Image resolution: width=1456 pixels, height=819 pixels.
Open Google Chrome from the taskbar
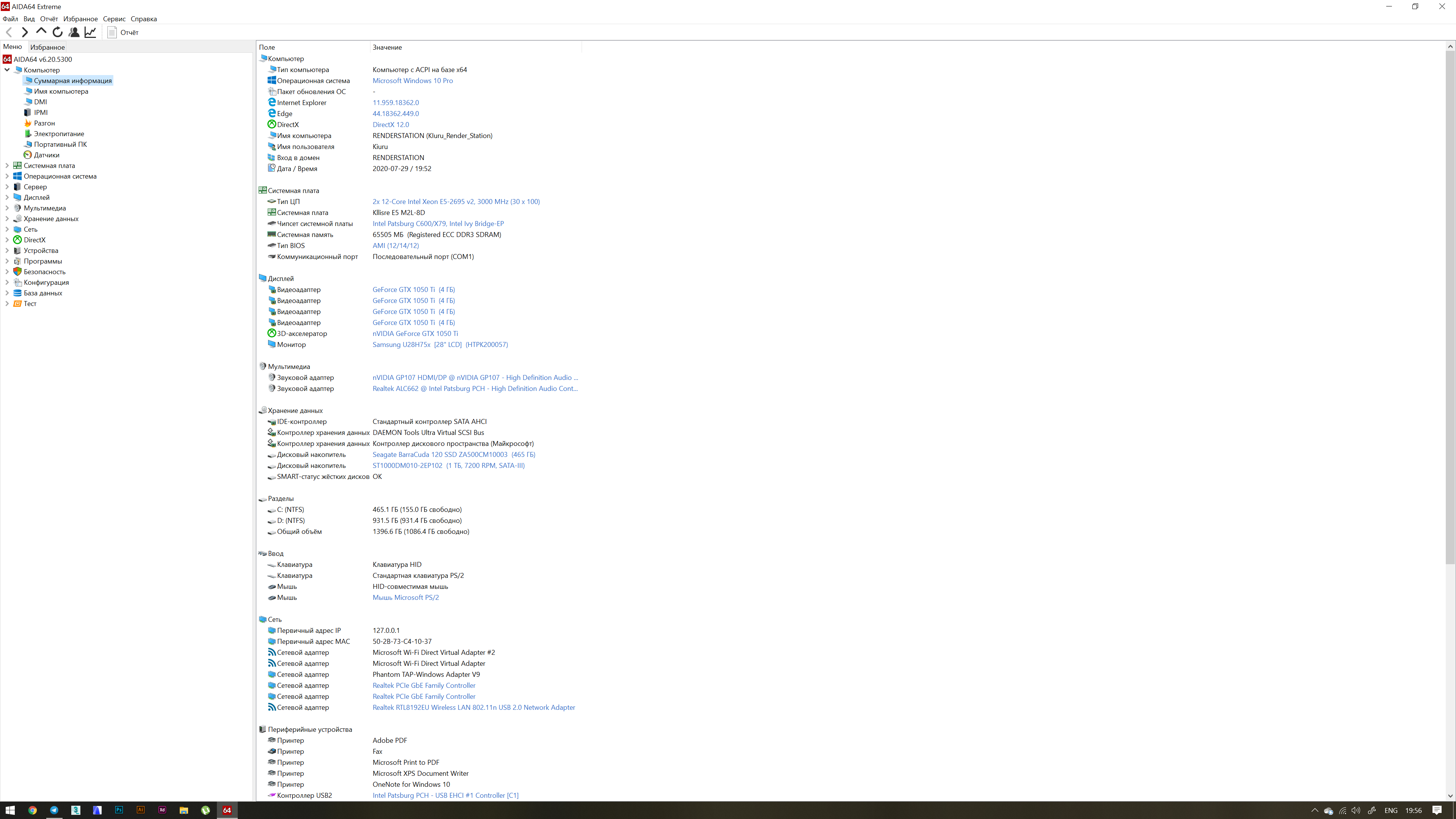pos(33,810)
